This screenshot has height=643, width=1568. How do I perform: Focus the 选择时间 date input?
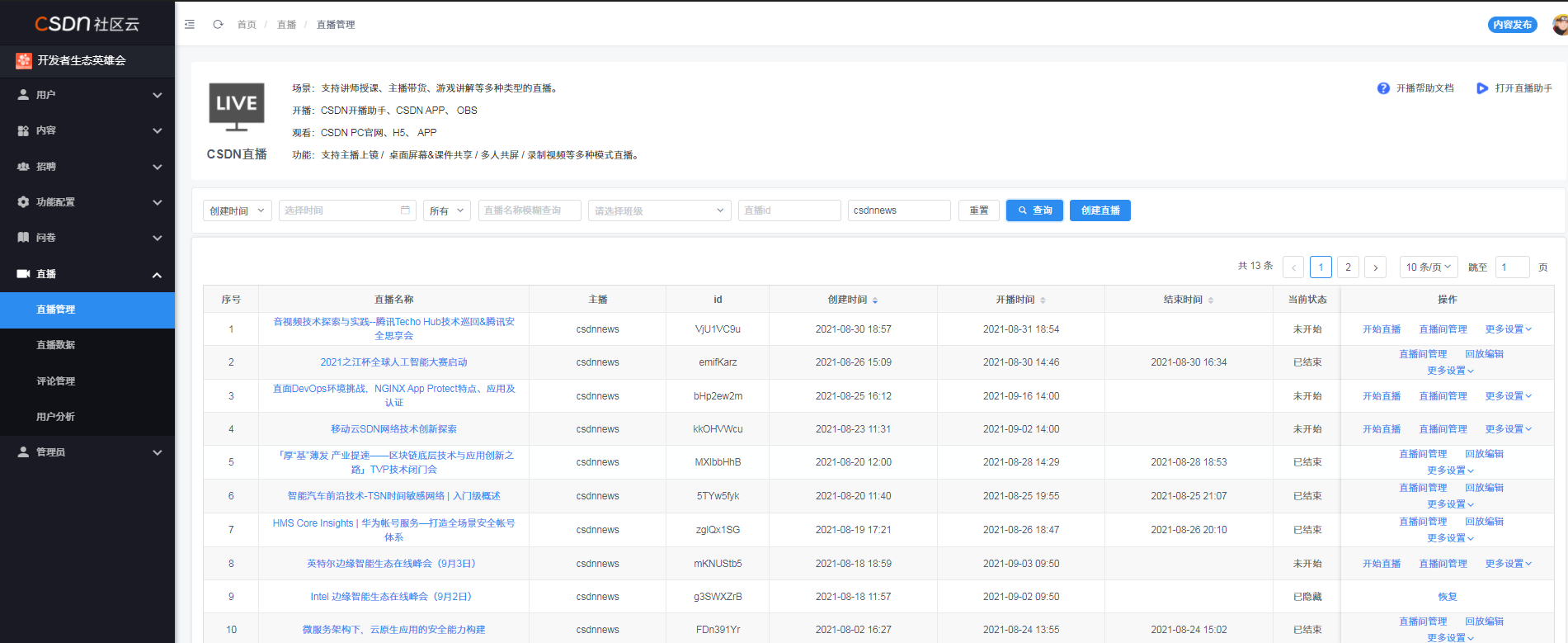pyautogui.click(x=346, y=210)
